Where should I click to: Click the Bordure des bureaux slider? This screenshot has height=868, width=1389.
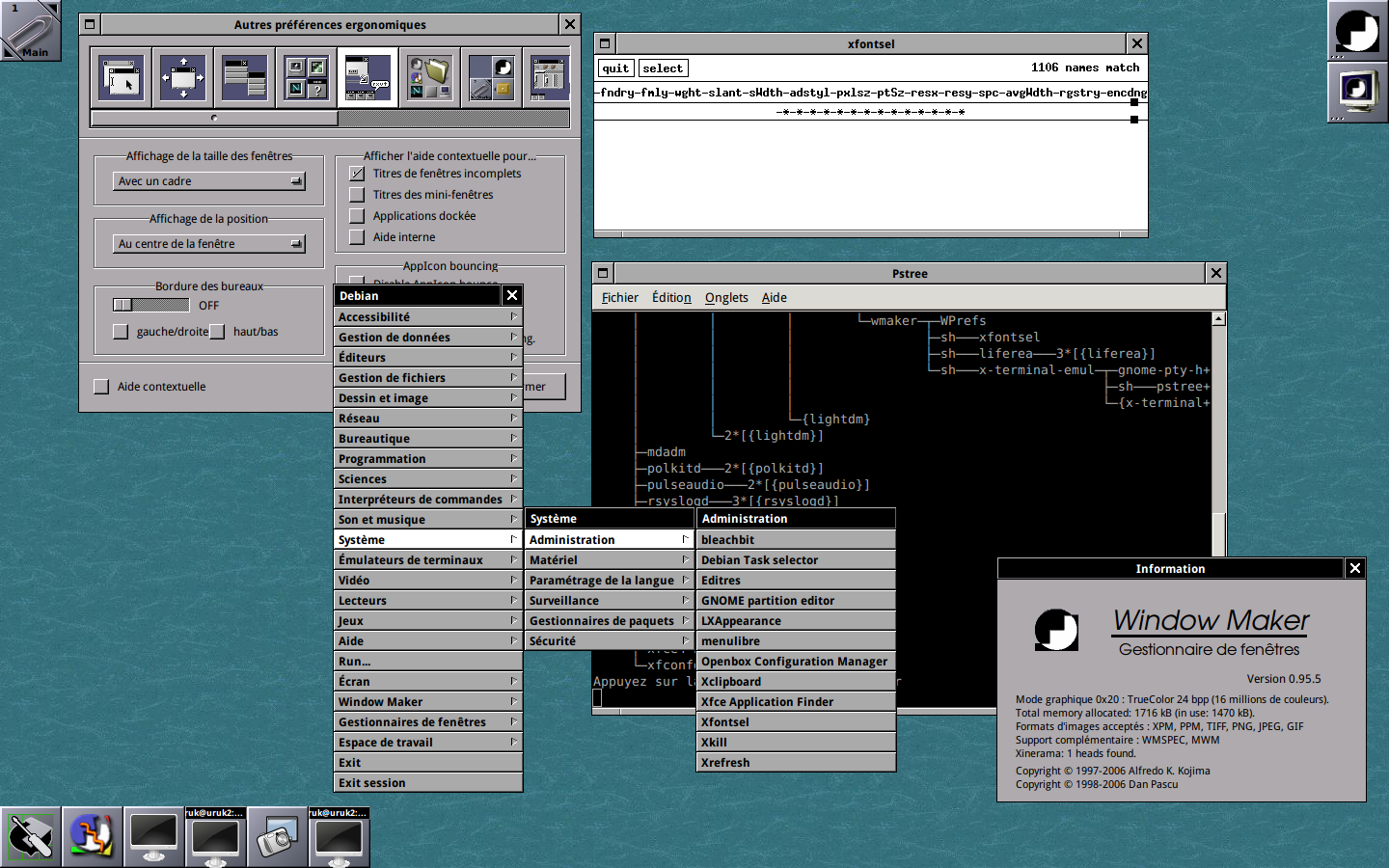click(x=151, y=305)
